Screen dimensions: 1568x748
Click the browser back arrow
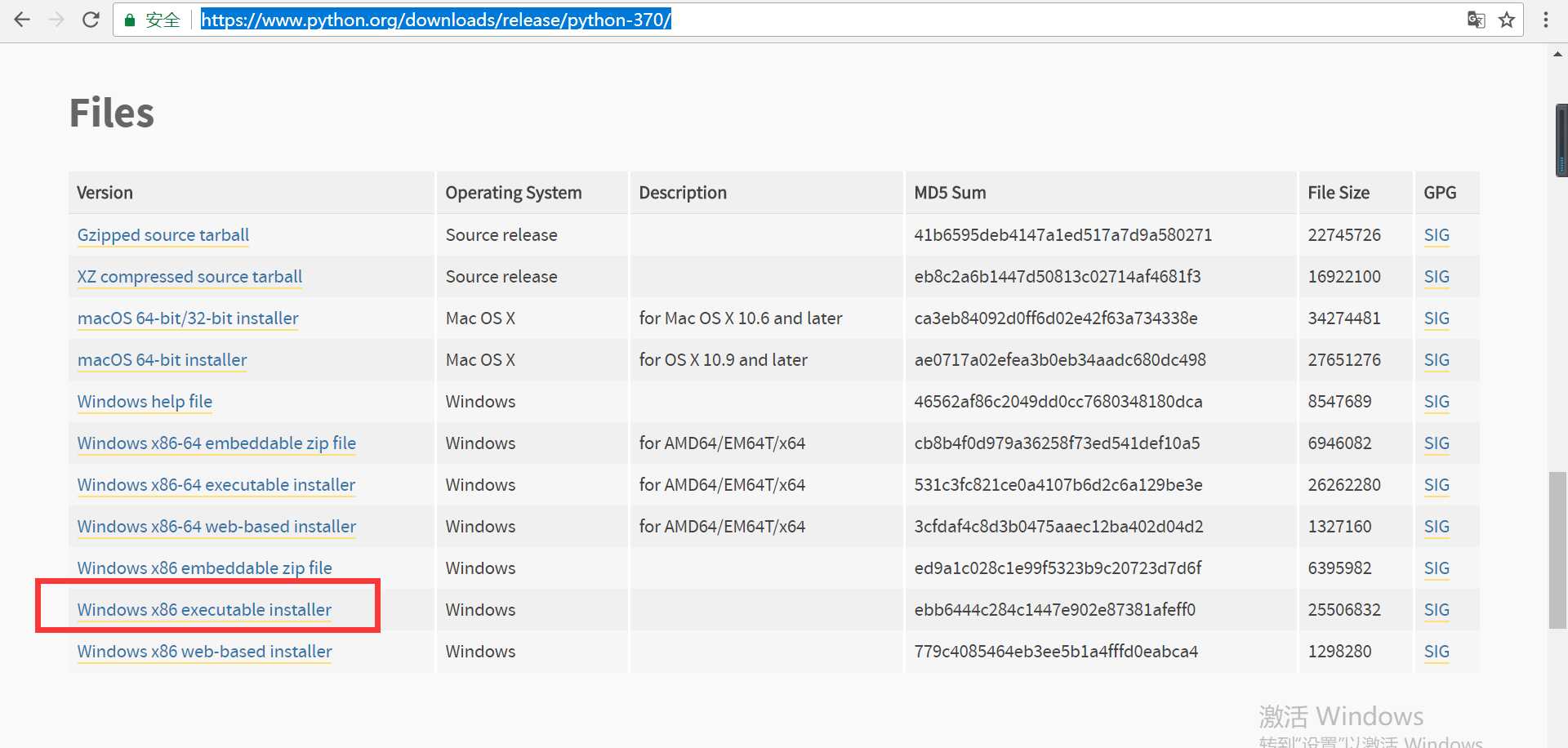(22, 20)
